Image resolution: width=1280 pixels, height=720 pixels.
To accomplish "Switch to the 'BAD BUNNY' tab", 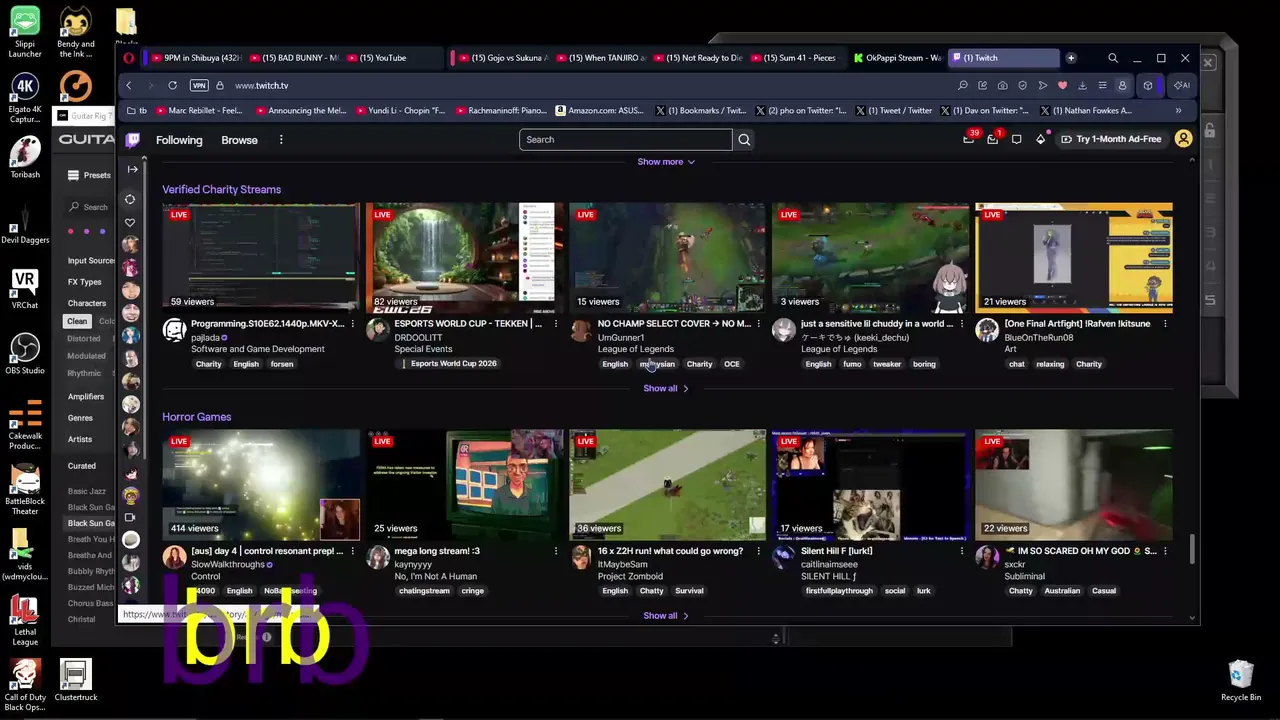I will (294, 58).
